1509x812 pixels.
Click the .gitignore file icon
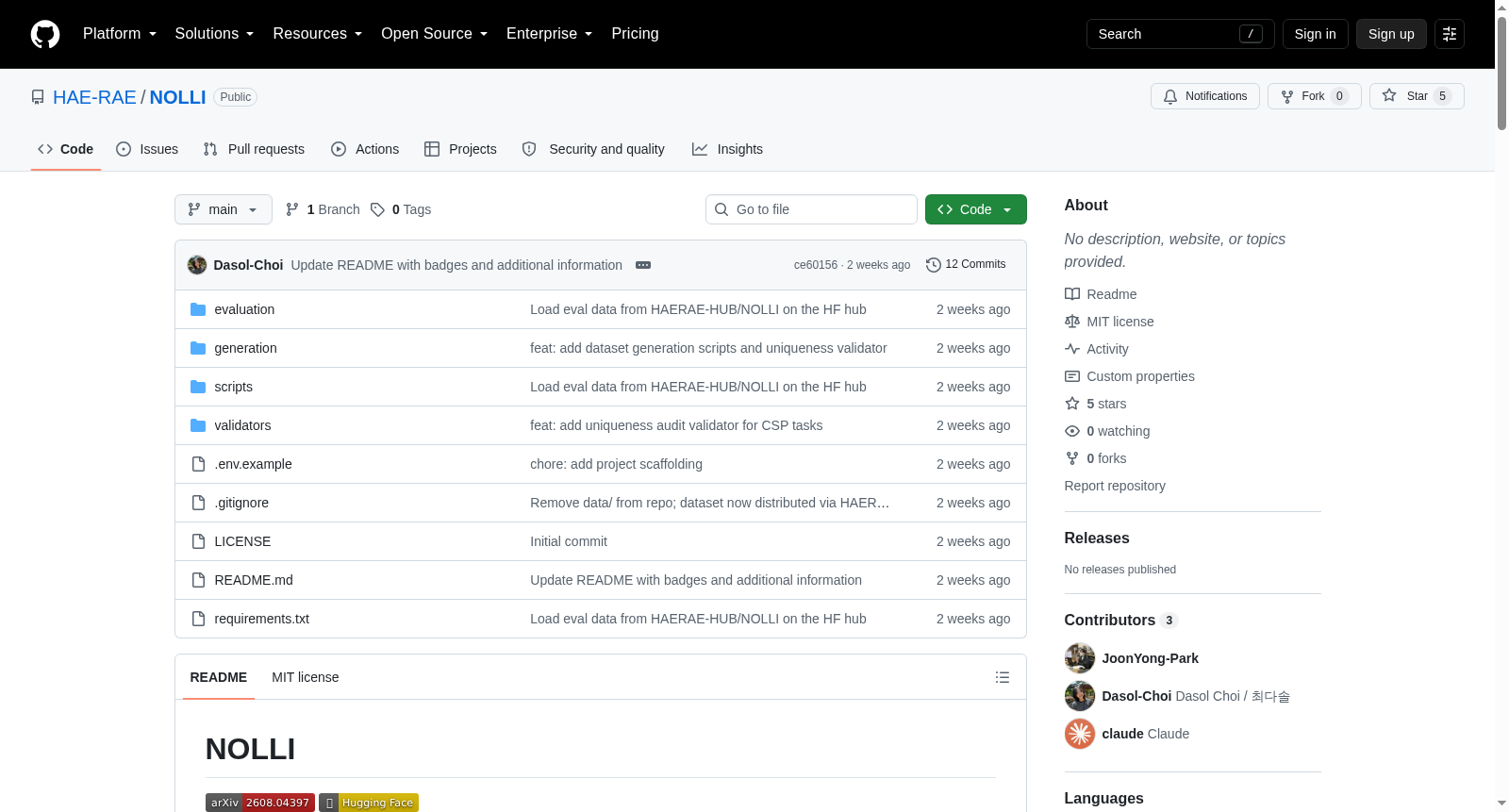click(198, 503)
